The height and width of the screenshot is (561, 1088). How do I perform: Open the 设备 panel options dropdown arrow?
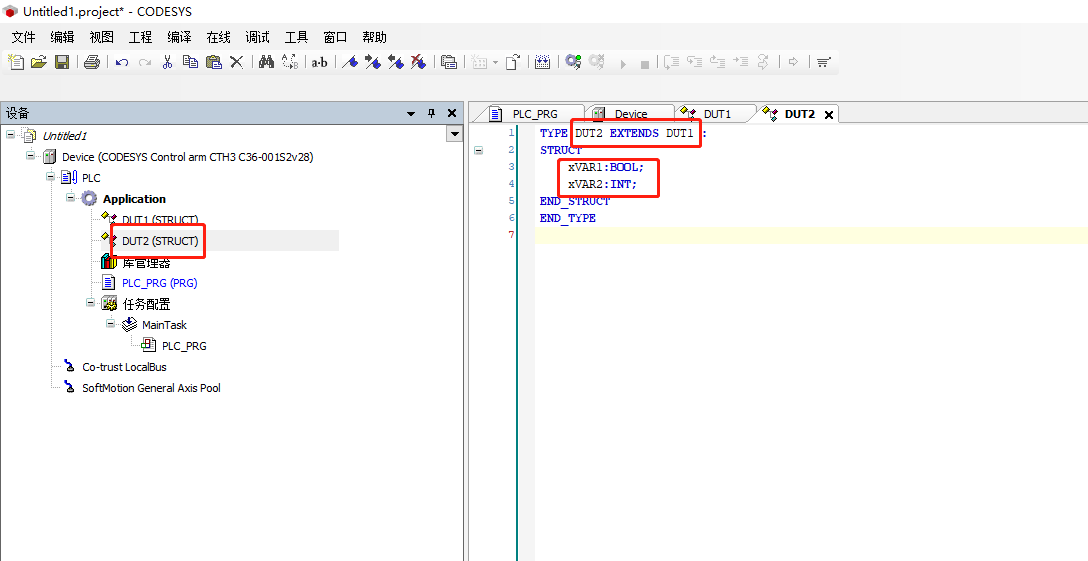(411, 113)
